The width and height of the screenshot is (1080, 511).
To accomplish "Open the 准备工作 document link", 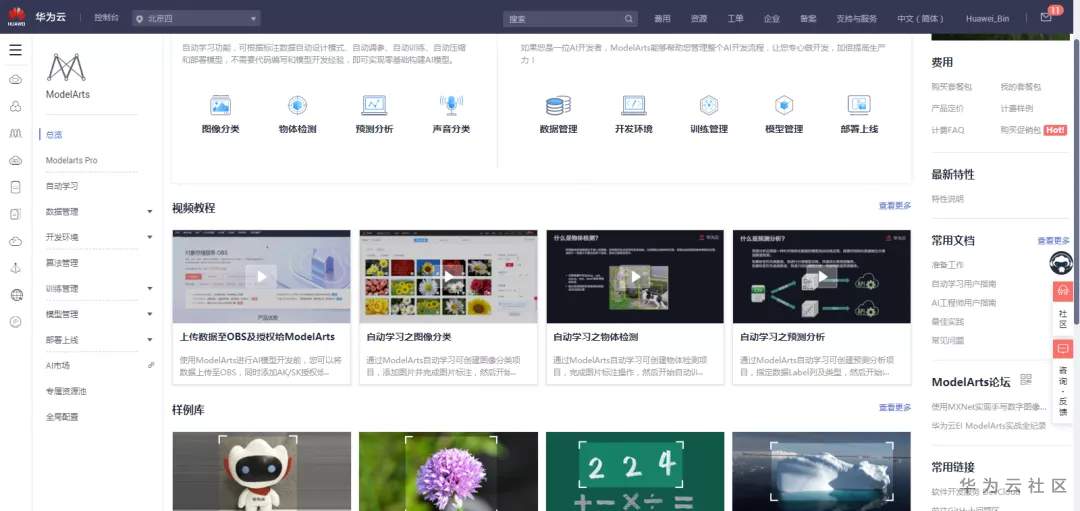I will pos(947,264).
